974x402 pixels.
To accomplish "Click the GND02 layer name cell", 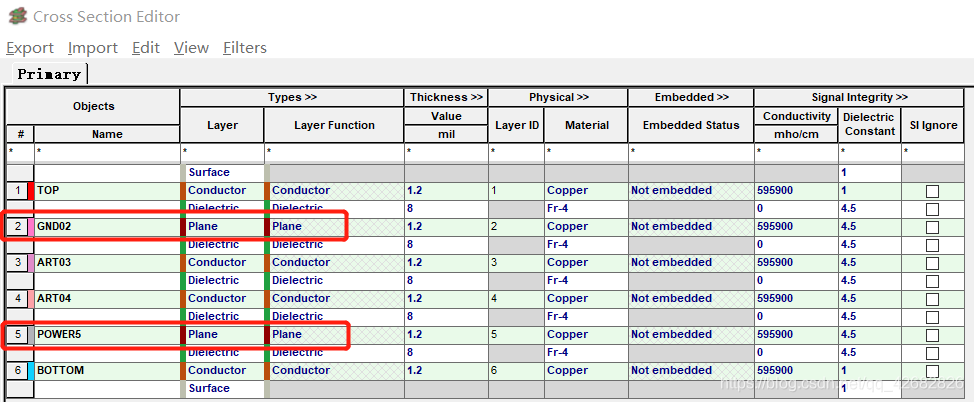I will (x=107, y=227).
